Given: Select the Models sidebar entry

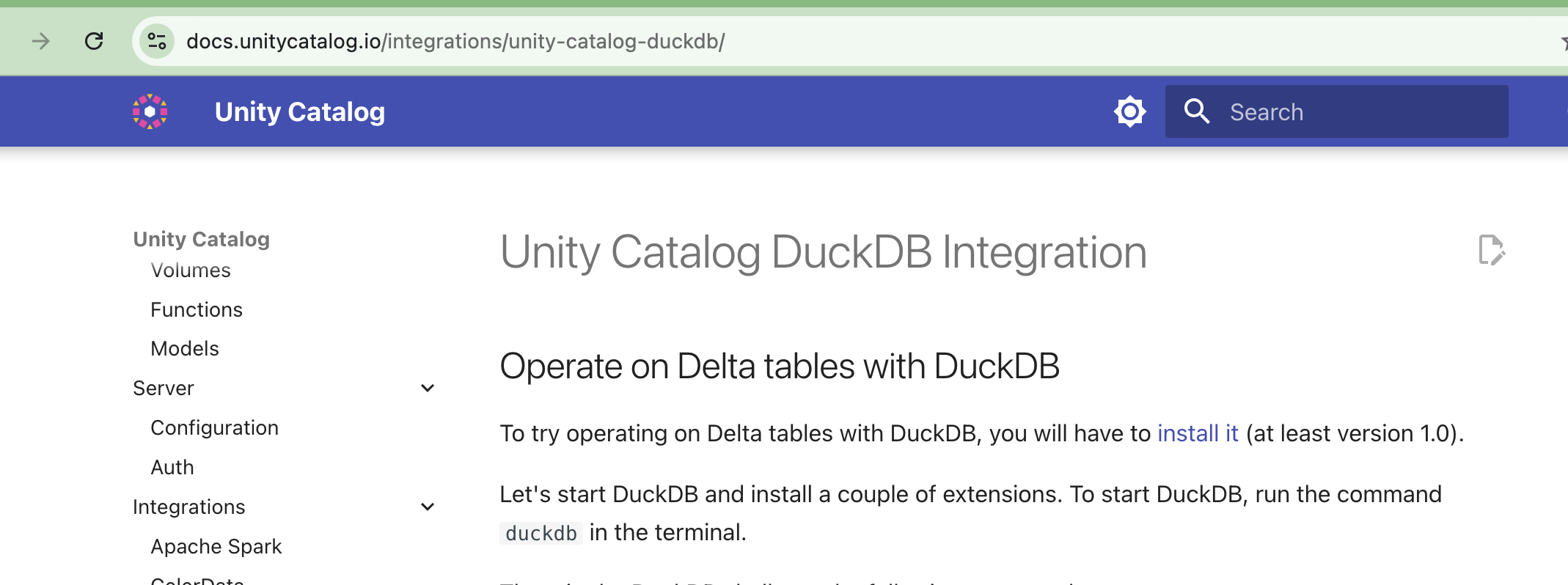Looking at the screenshot, I should tap(184, 348).
